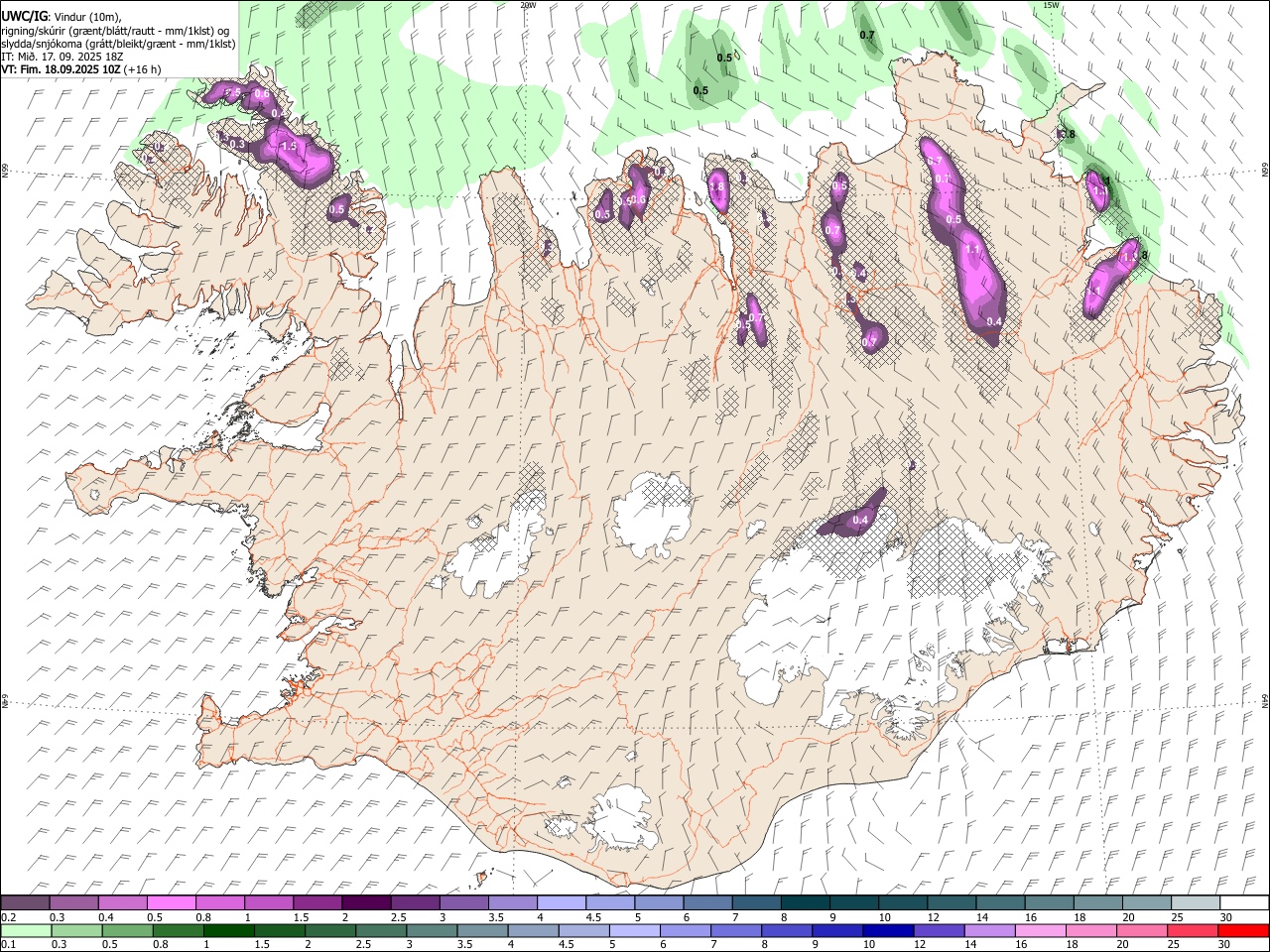Viewport: 1270px width, 952px height.
Task: Click the long purple snow band in northeast
Action: point(964,241)
